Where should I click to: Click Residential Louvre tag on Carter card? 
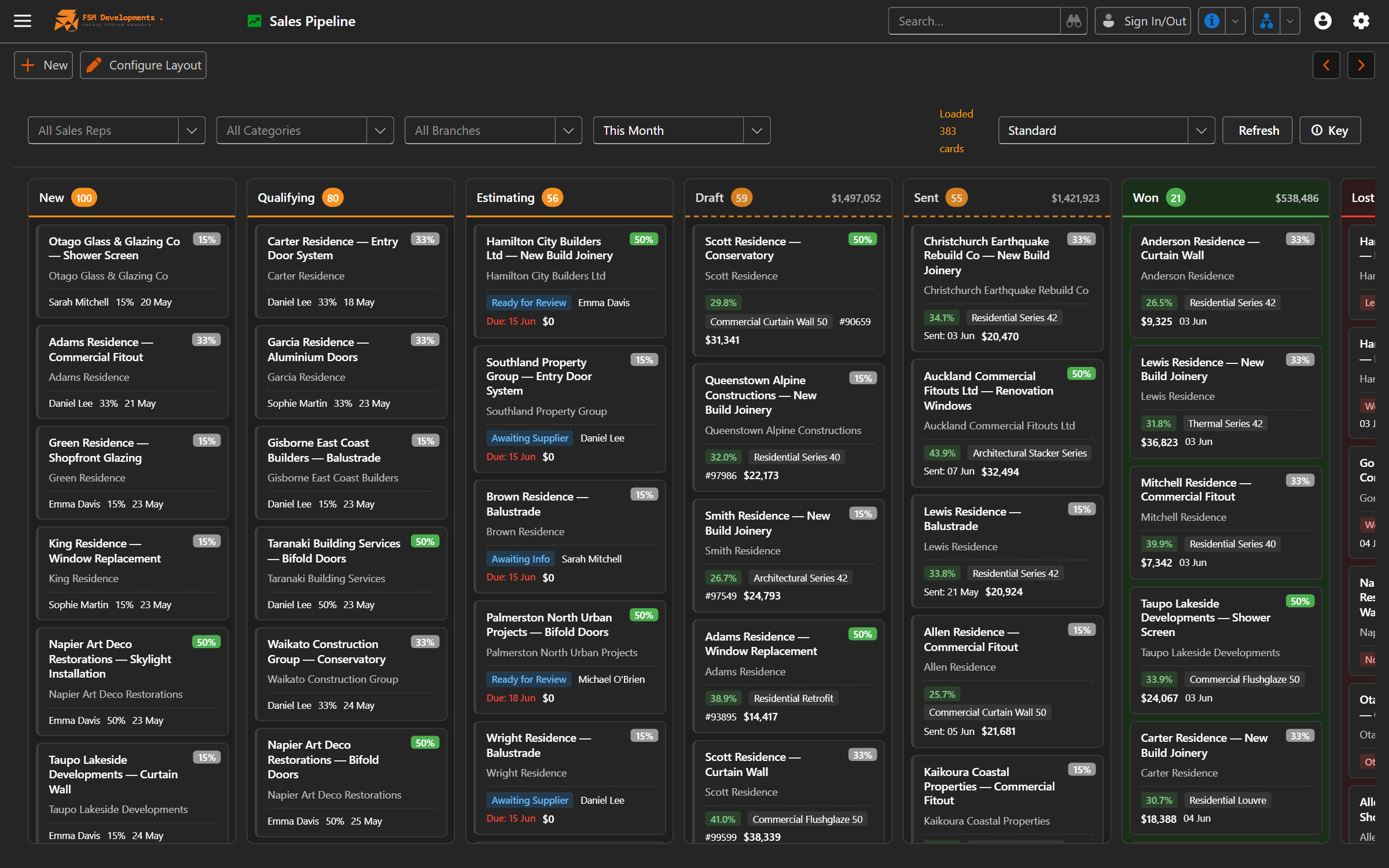pyautogui.click(x=1228, y=800)
